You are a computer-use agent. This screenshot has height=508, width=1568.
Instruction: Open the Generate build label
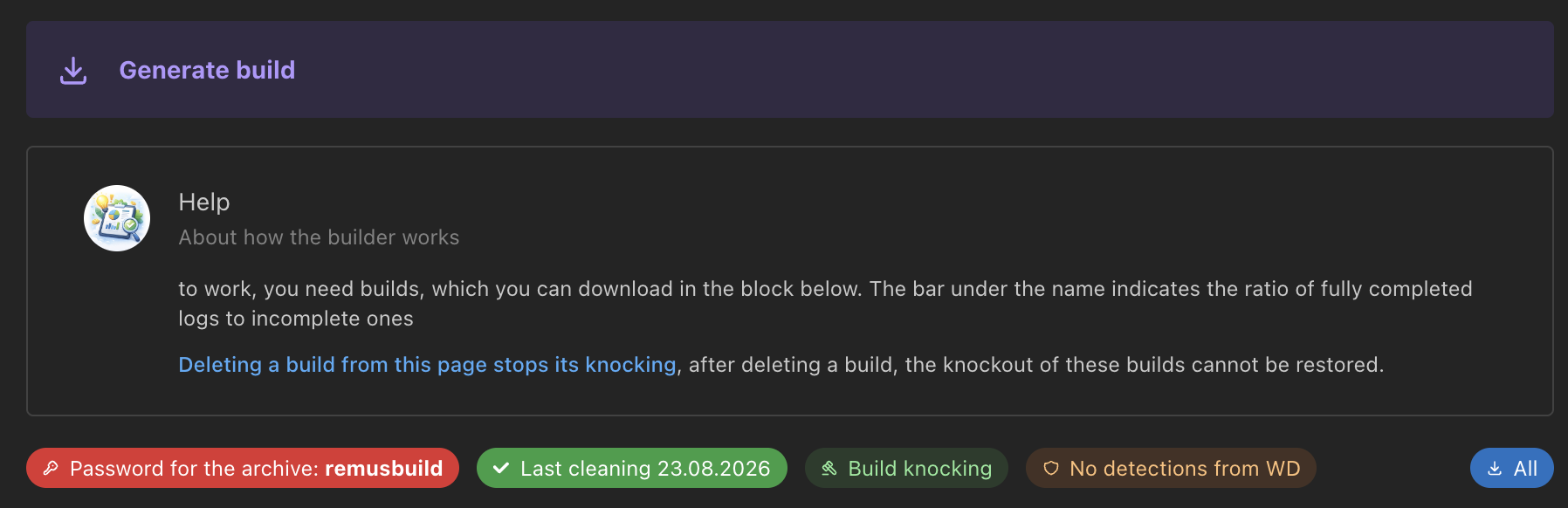(207, 70)
